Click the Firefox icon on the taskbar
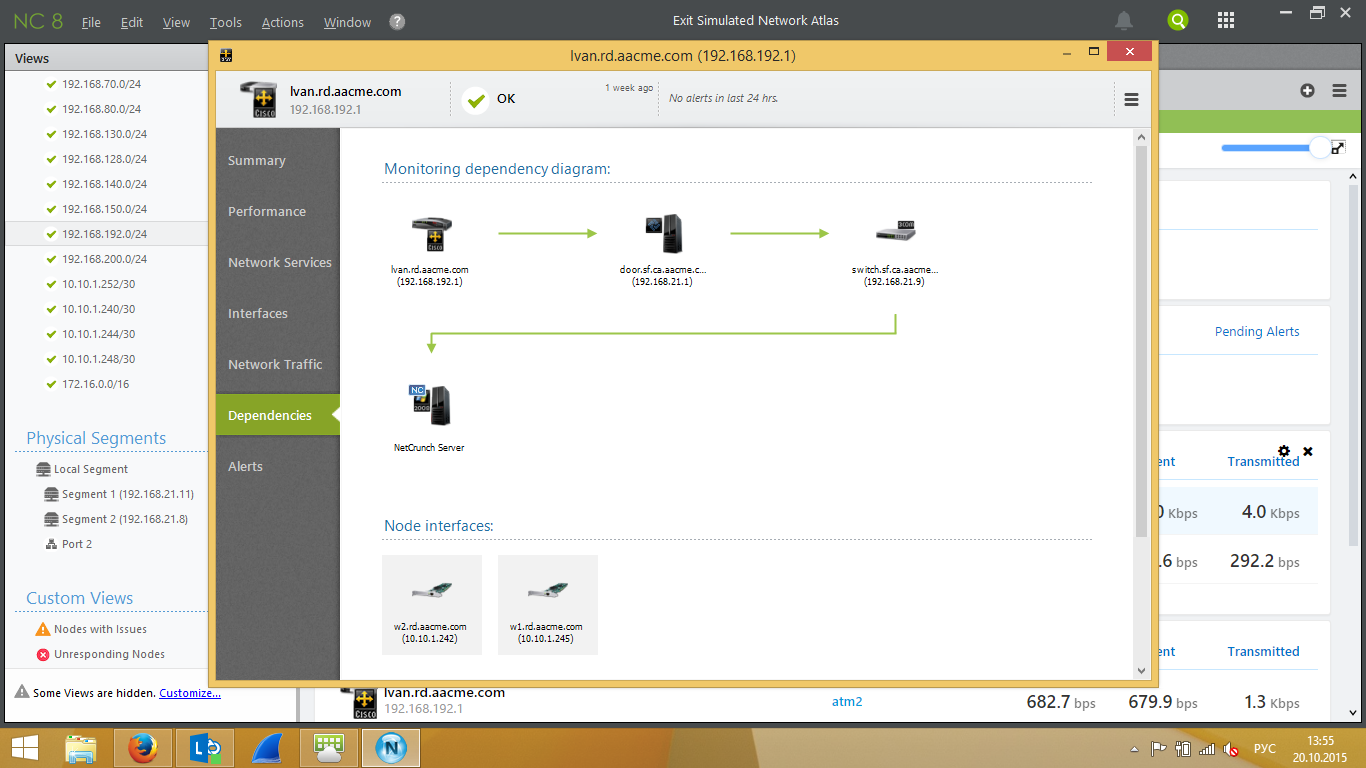 [x=141, y=747]
